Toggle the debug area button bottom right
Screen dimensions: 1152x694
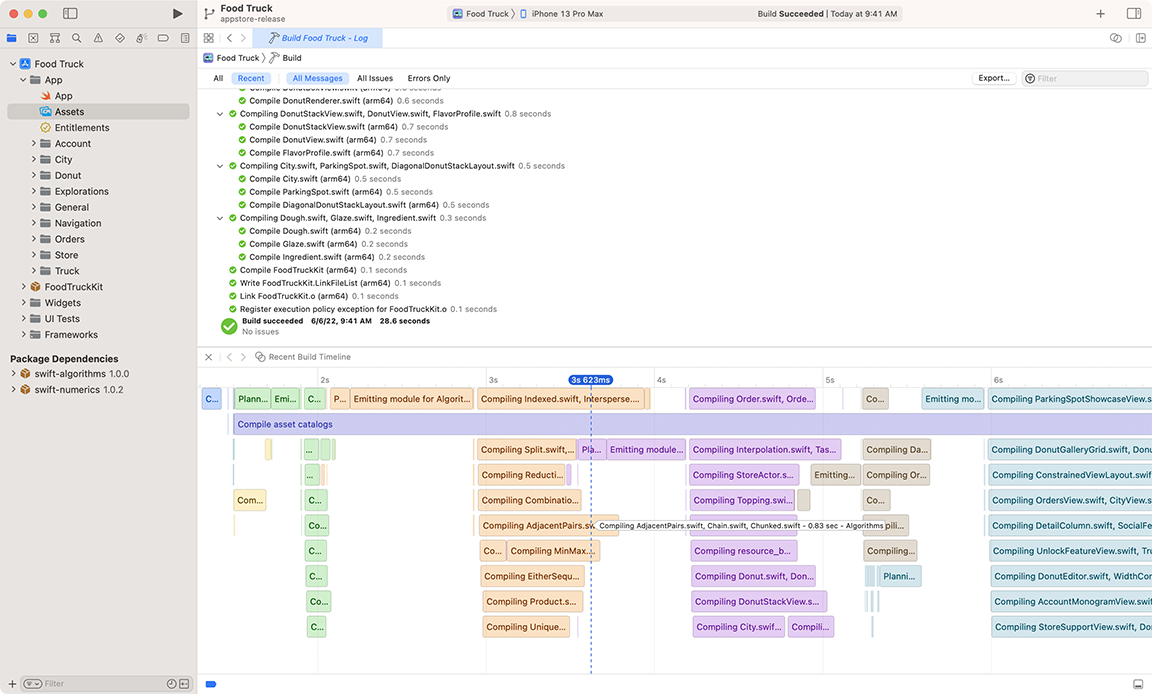[x=1138, y=684]
